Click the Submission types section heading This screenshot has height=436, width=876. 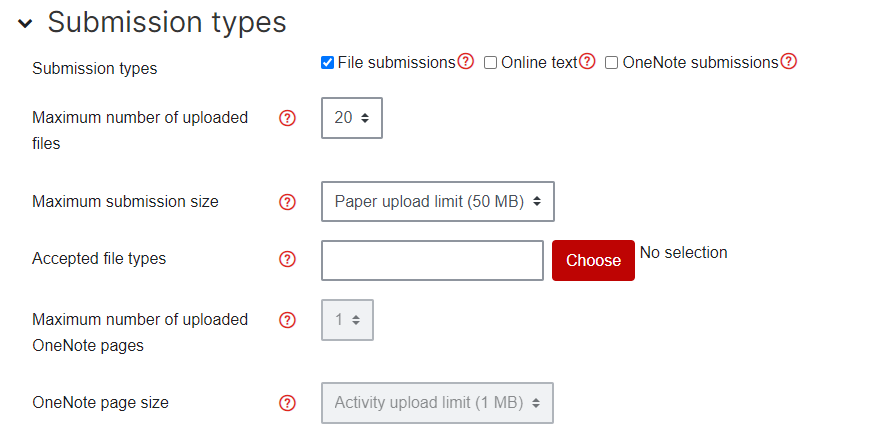(167, 22)
